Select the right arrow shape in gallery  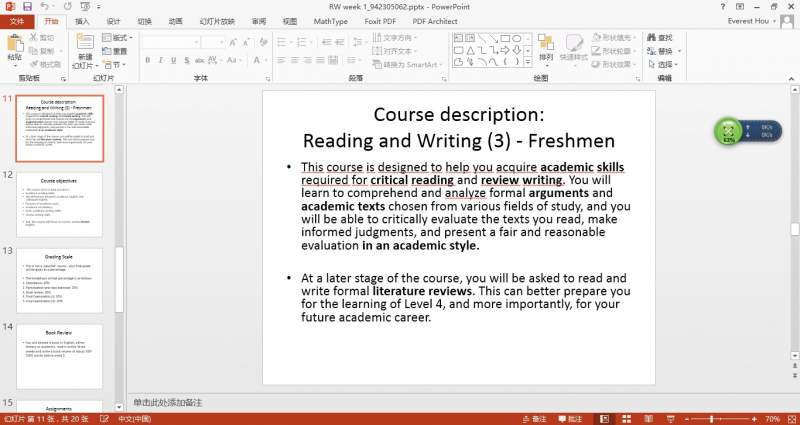tap(505, 50)
